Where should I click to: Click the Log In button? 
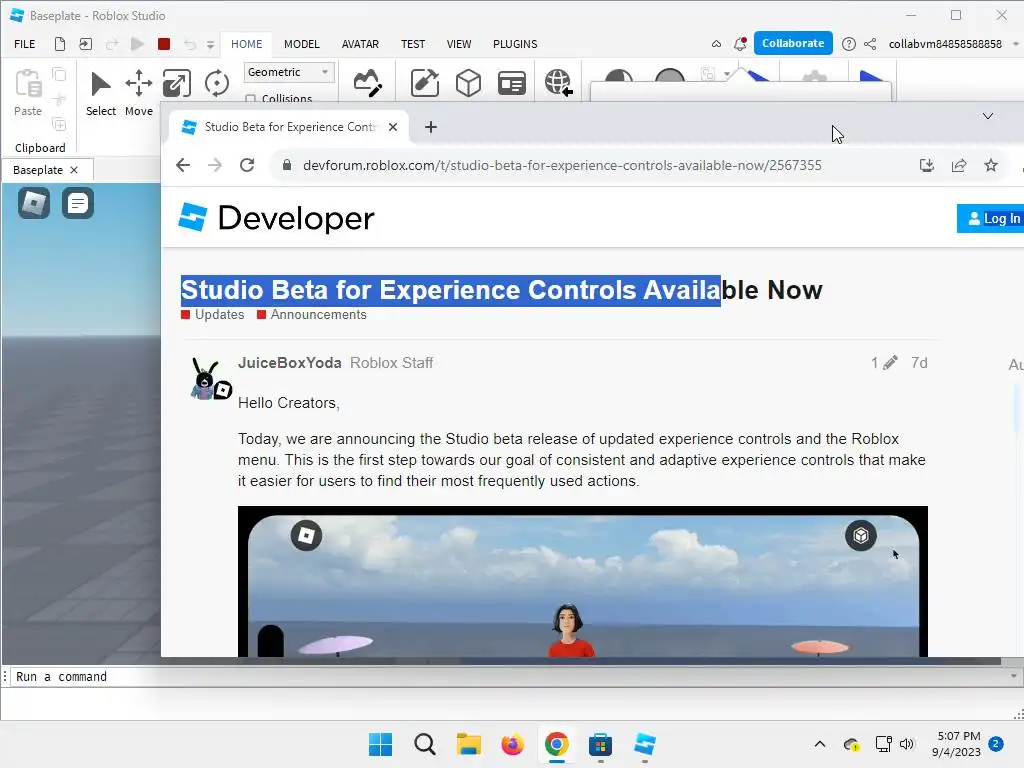click(x=991, y=219)
